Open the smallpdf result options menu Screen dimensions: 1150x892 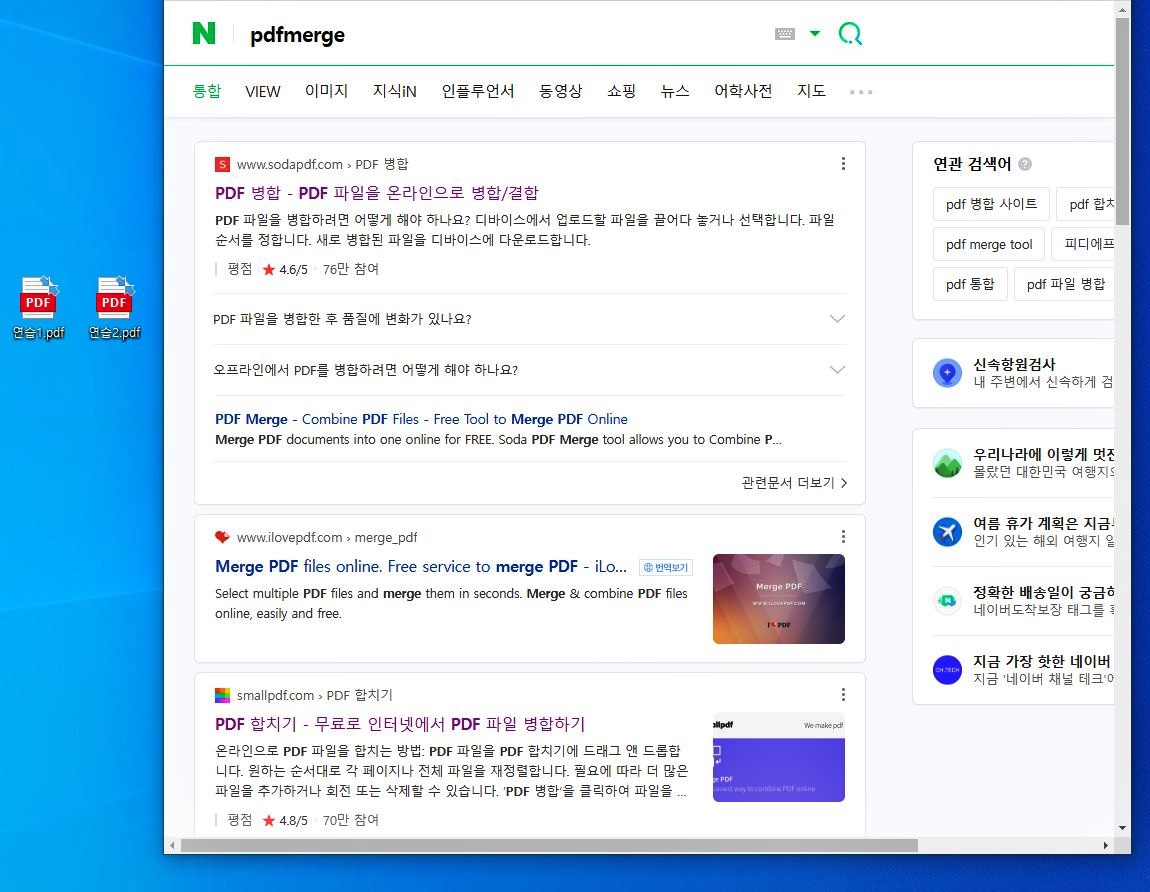[x=843, y=695]
